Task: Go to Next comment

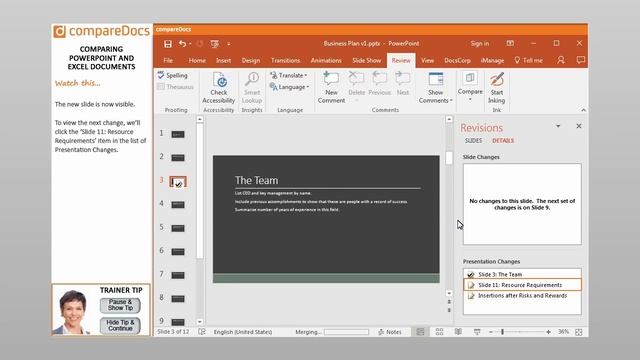Action: [403, 84]
